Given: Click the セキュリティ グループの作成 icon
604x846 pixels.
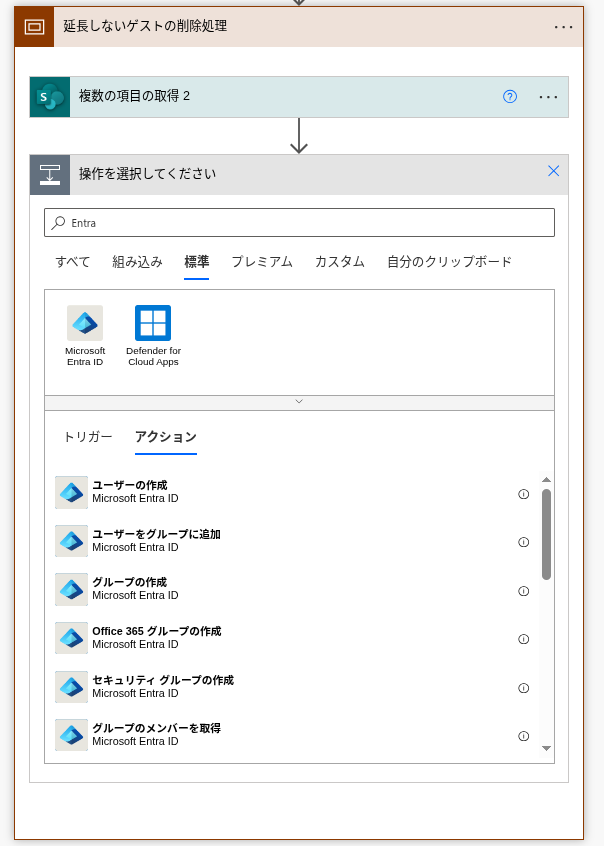Looking at the screenshot, I should [x=71, y=687].
